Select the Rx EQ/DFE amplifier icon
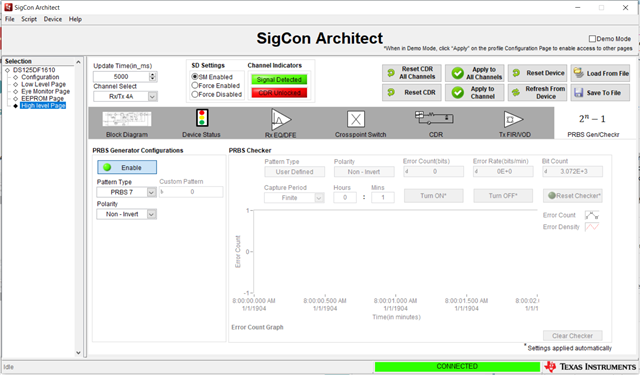This screenshot has height=375, width=640. click(281, 119)
